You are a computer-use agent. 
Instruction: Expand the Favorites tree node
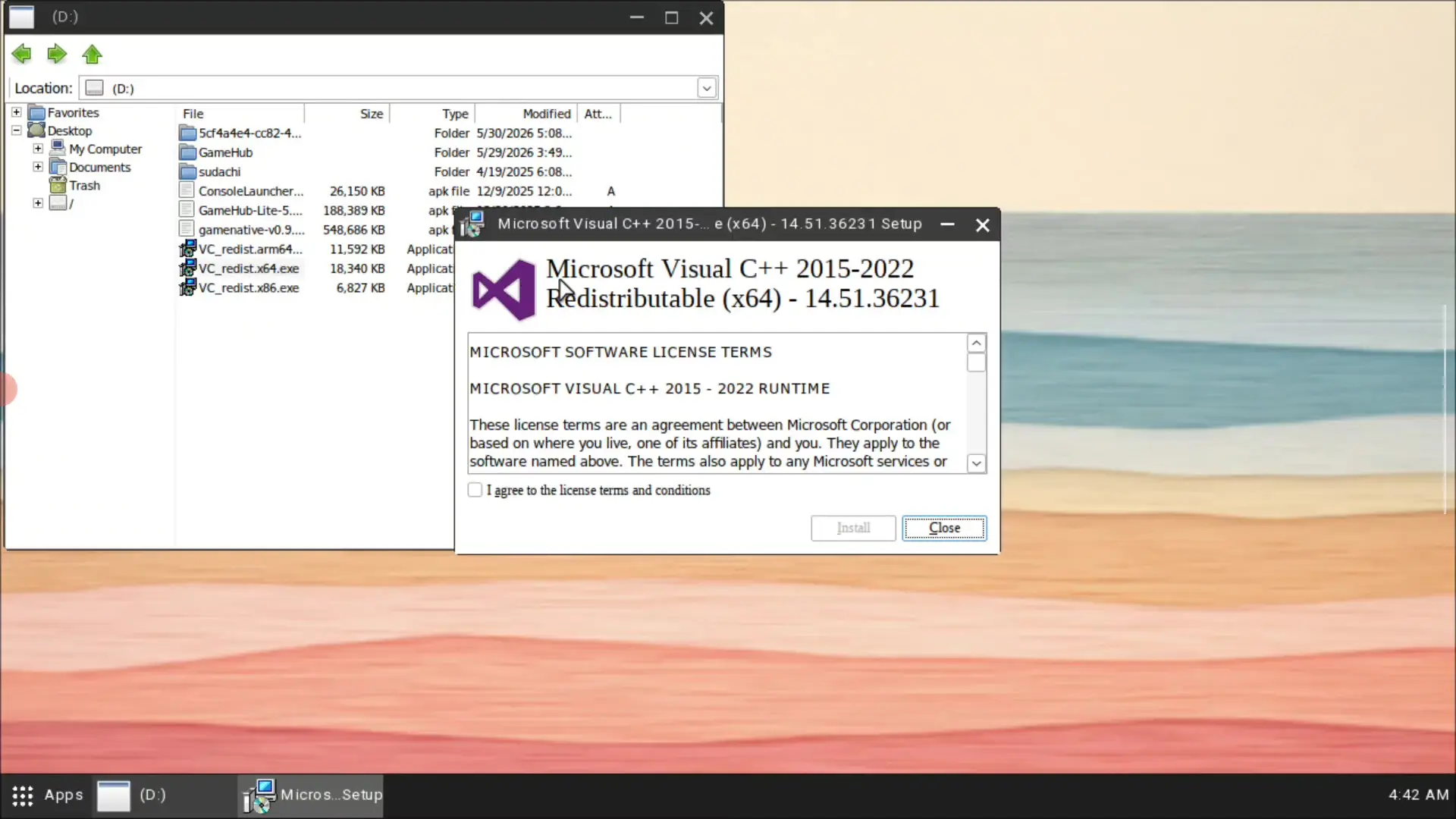click(16, 112)
